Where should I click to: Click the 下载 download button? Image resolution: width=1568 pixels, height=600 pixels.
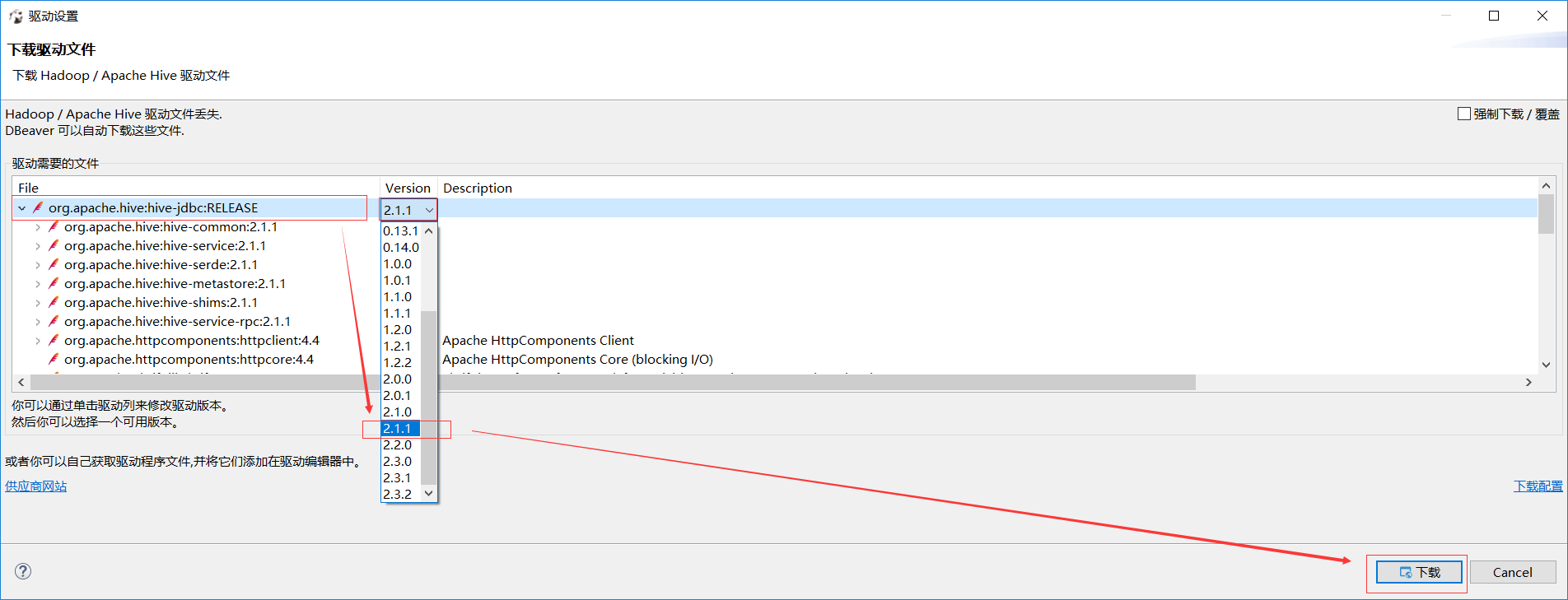point(1419,572)
